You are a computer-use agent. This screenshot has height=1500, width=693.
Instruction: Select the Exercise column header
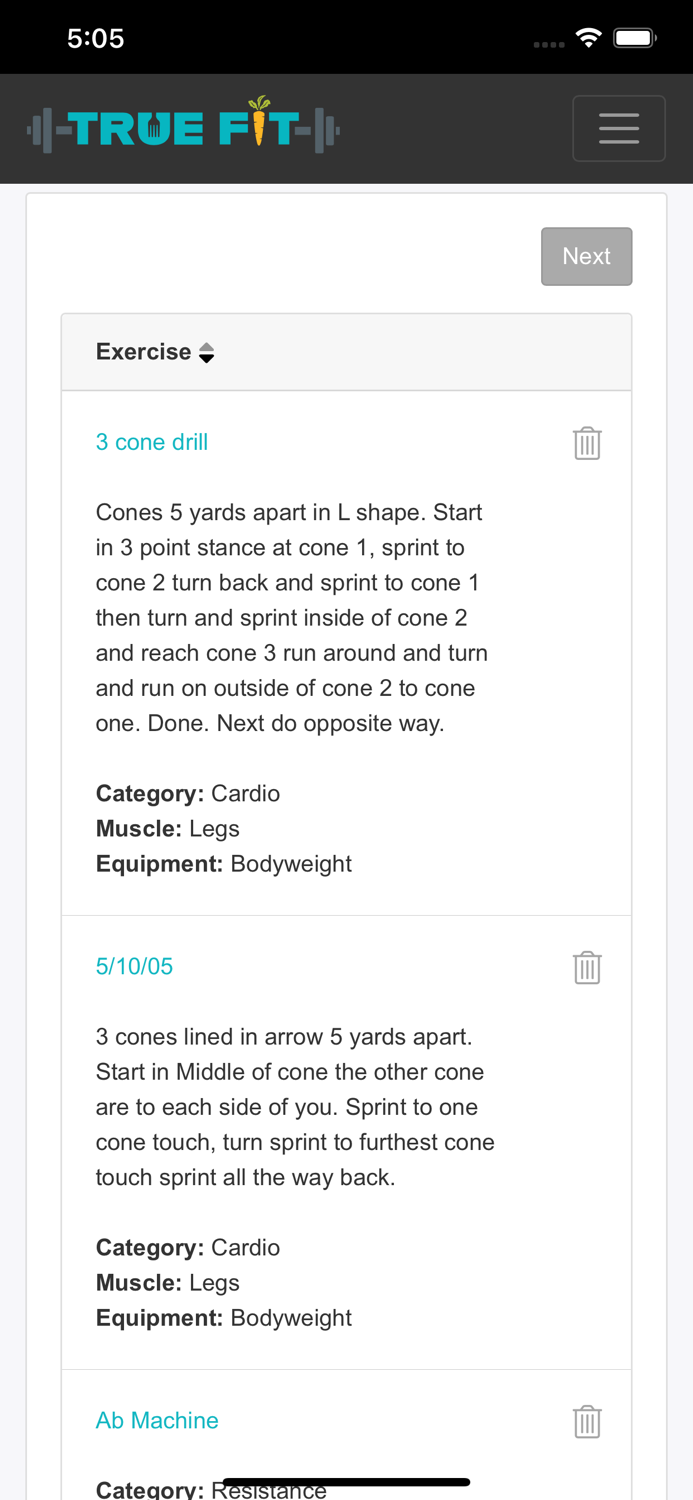144,352
